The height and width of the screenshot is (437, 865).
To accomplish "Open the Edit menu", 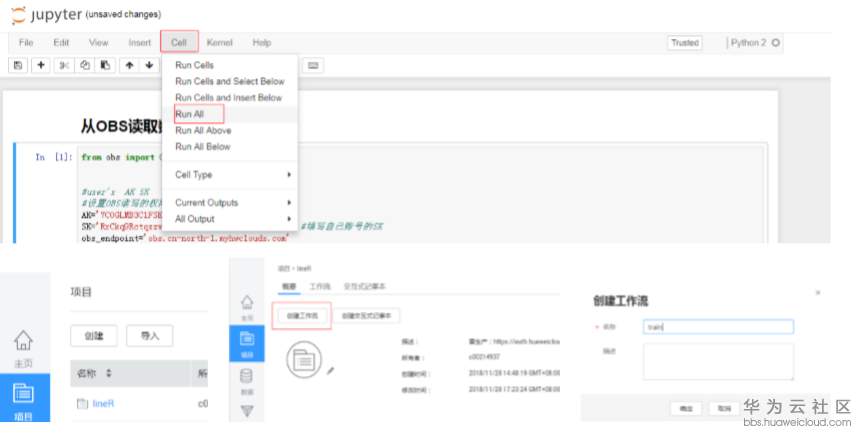I will tap(61, 42).
